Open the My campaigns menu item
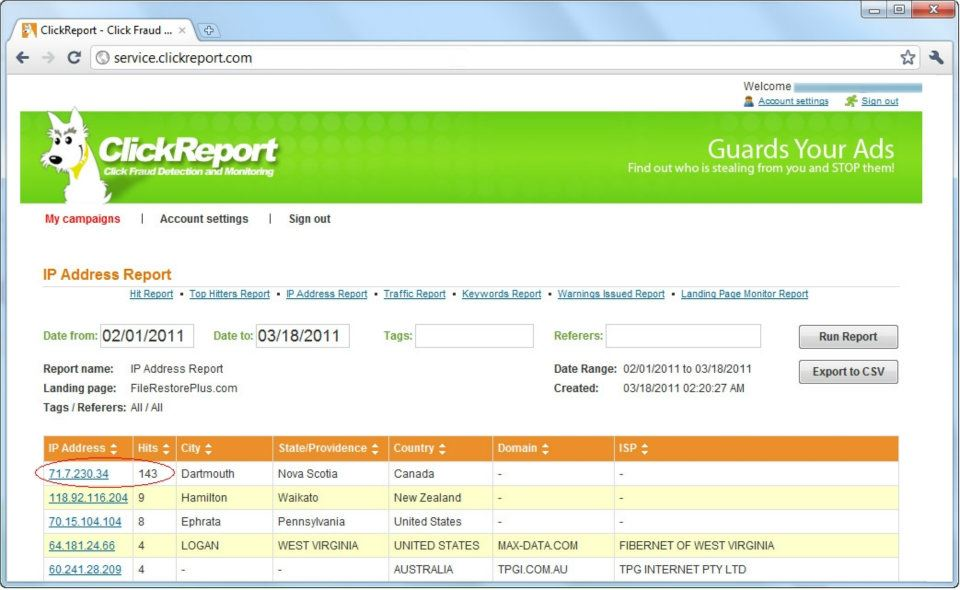The image size is (960, 590). point(82,218)
